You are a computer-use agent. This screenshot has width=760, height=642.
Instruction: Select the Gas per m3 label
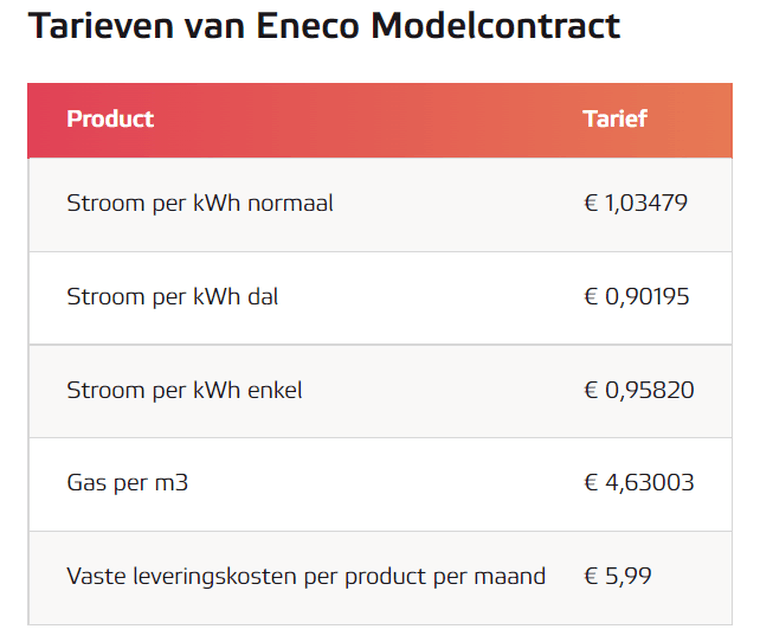tap(127, 483)
